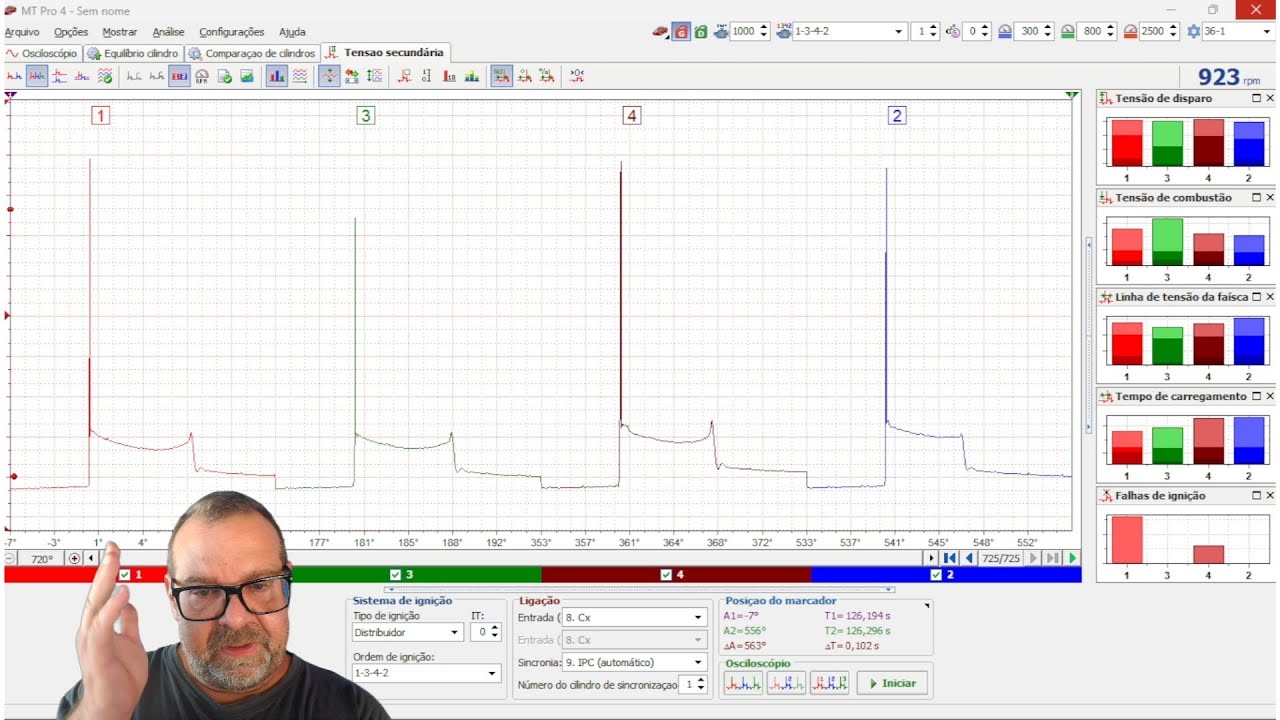Screen dimensions: 1280x720
Task: Click the red car icon in top toolbar
Action: click(x=660, y=31)
